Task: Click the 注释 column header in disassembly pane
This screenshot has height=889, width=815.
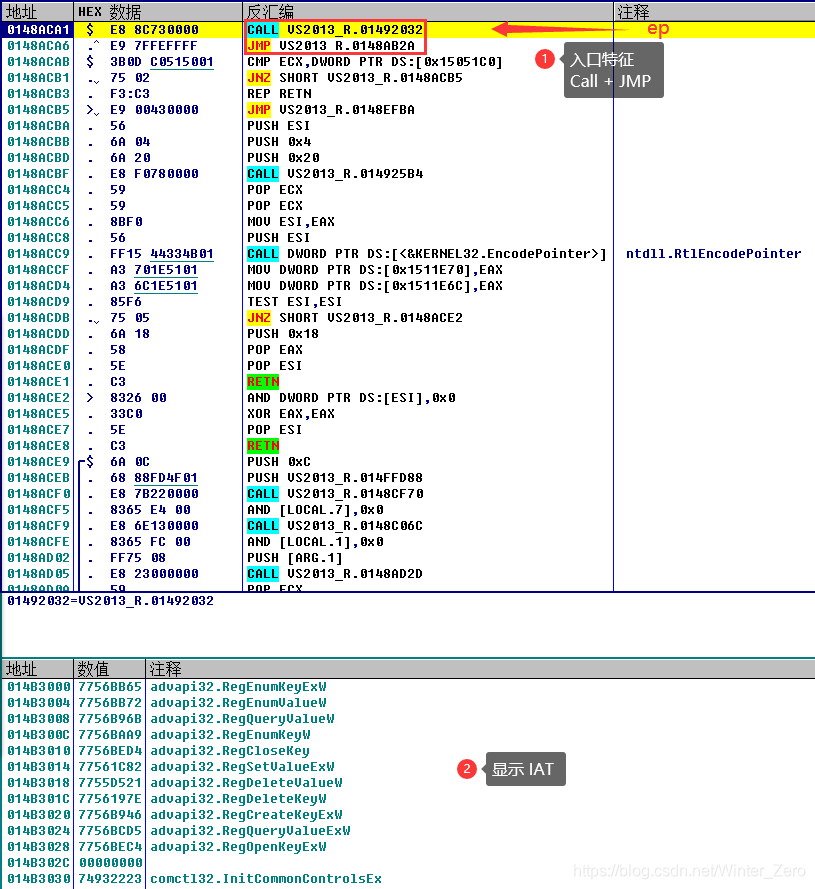Action: [x=715, y=12]
